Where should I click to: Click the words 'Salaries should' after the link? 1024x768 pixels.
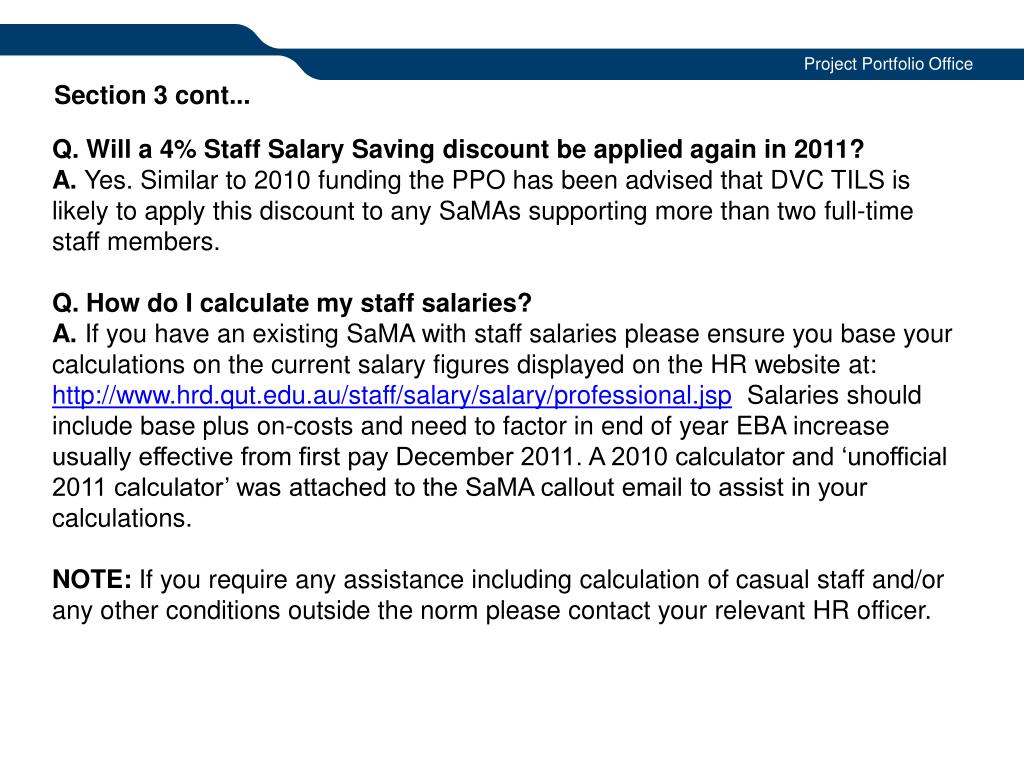[x=834, y=396]
